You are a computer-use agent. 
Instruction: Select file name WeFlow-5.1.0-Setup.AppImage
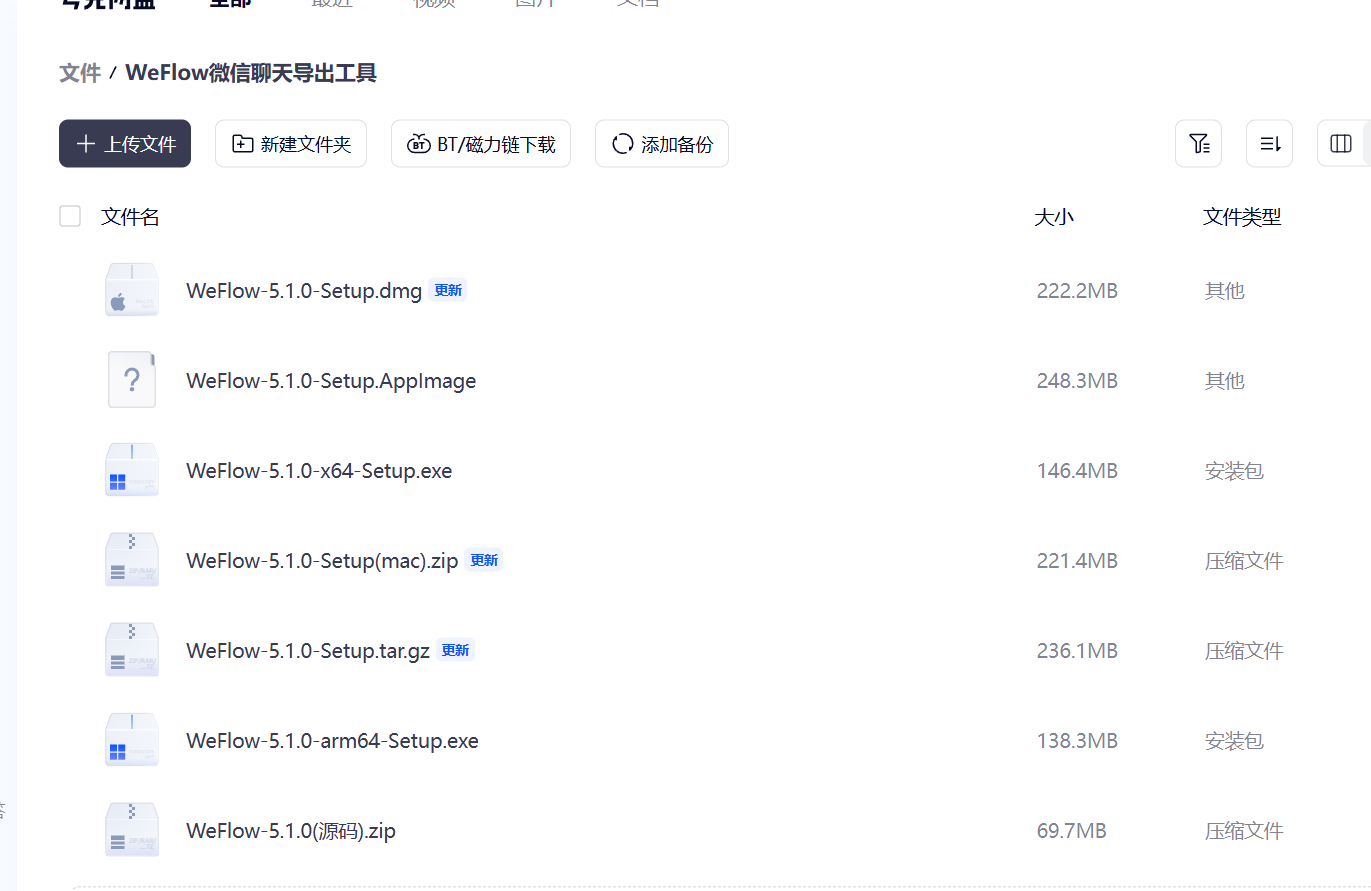tap(331, 381)
